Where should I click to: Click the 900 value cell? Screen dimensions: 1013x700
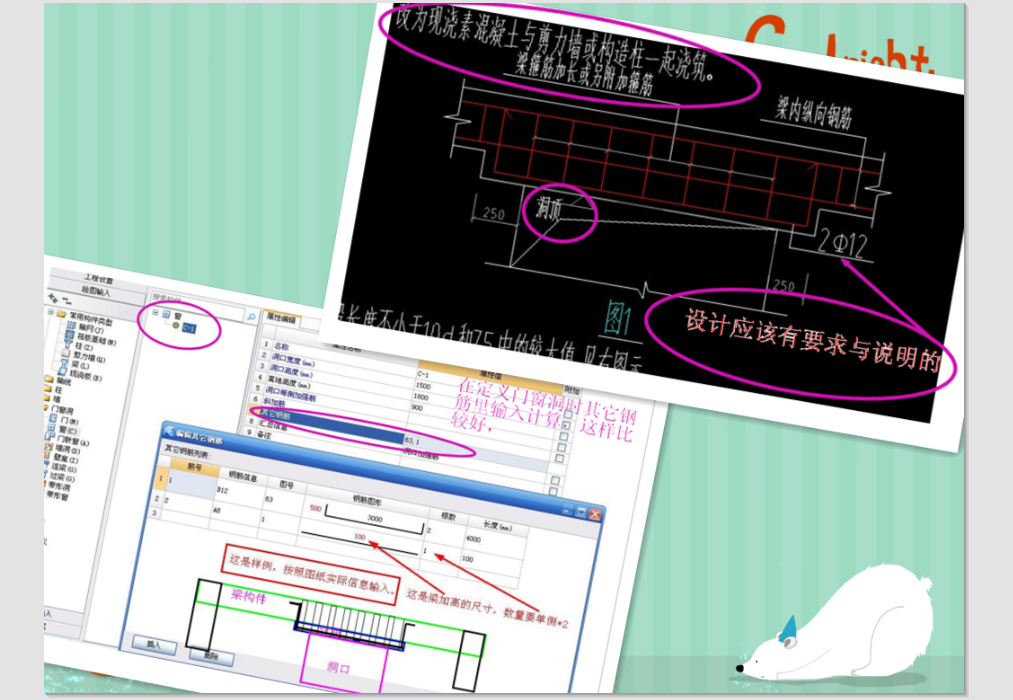417,407
